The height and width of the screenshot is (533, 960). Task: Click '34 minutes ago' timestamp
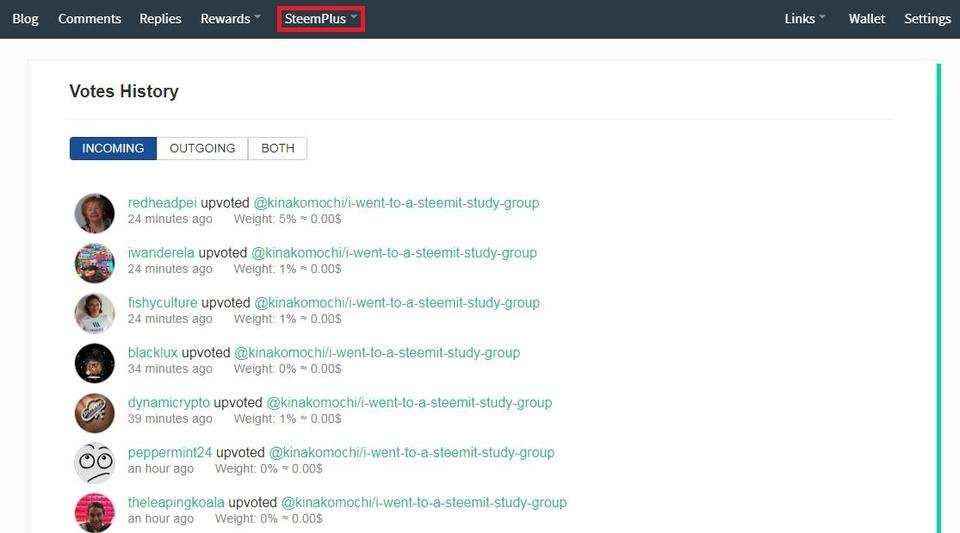click(x=170, y=369)
